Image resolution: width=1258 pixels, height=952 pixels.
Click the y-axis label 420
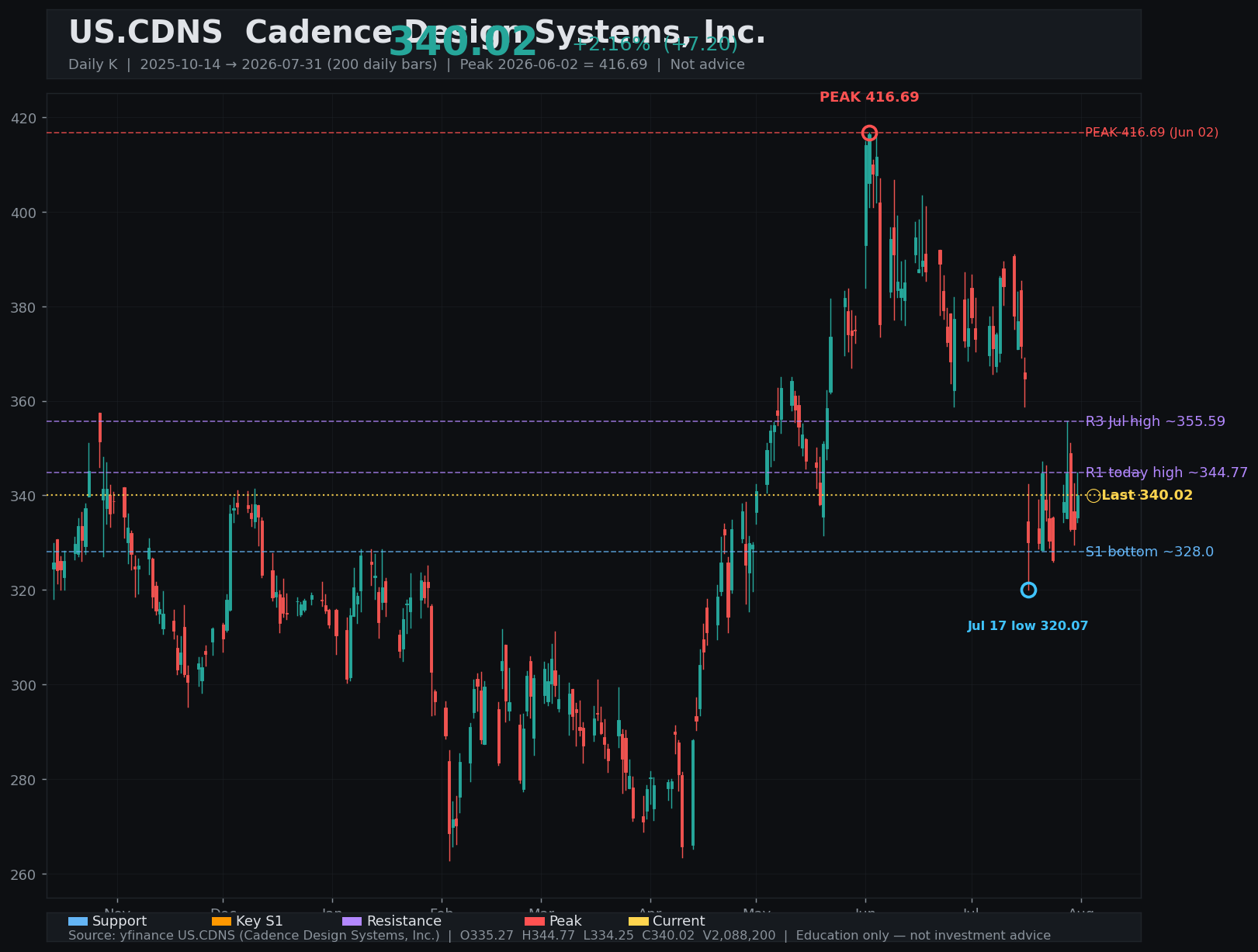pos(25,118)
